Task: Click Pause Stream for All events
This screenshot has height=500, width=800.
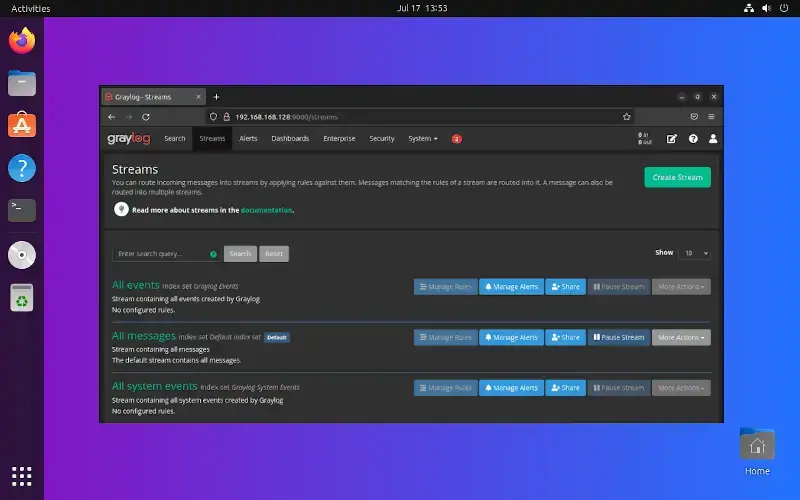Action: (x=618, y=287)
